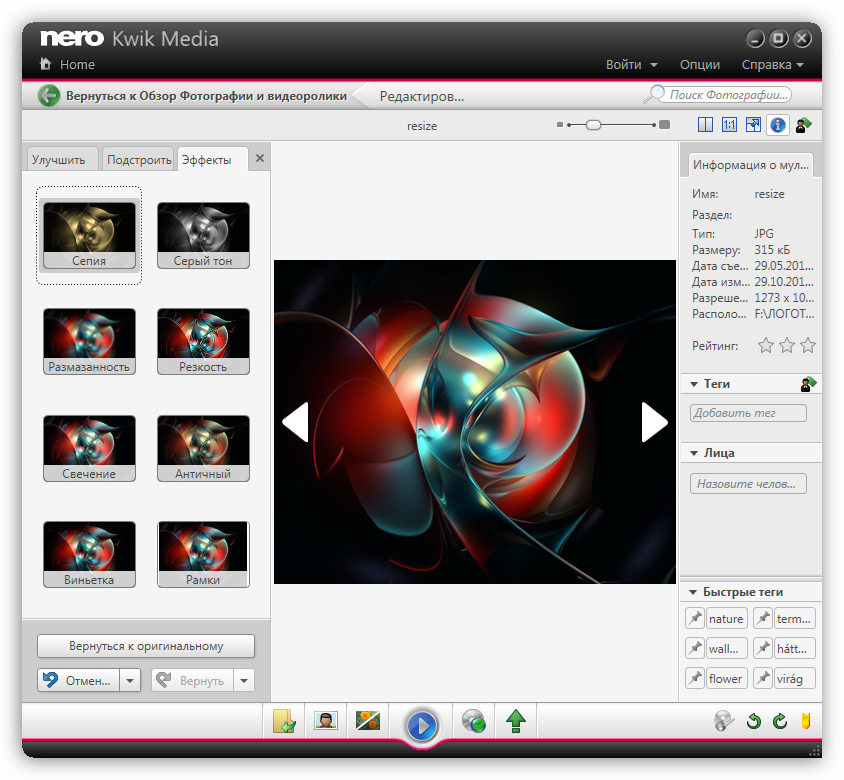The height and width of the screenshot is (780, 844).
Task: Collapse the Теги section
Action: pos(694,384)
